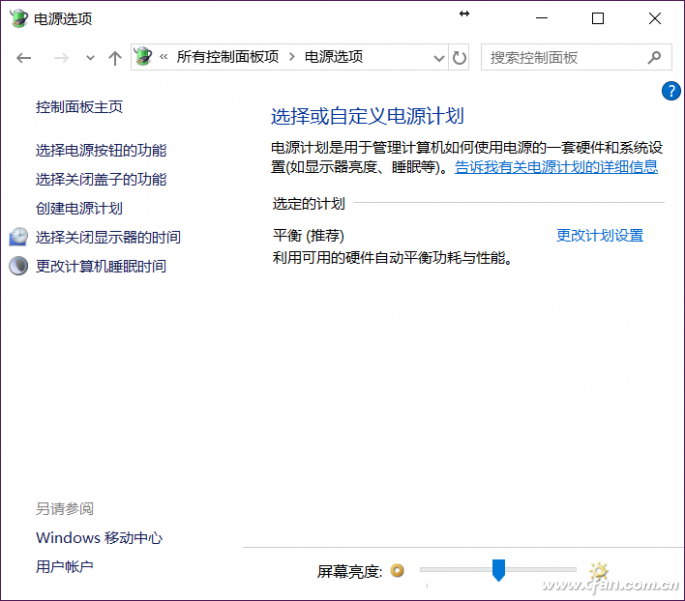Open 告诉我有关电源计划的详细信息 link
This screenshot has height=601, width=685.
(556, 167)
